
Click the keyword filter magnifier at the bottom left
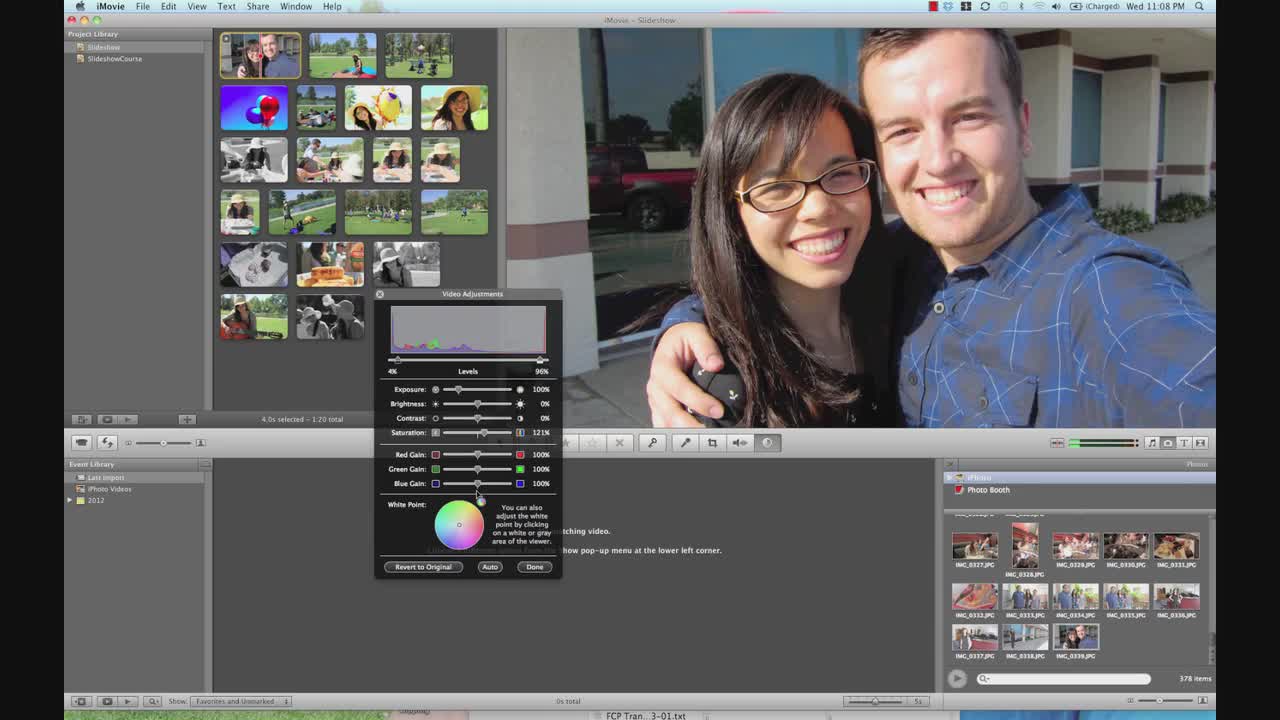[152, 701]
